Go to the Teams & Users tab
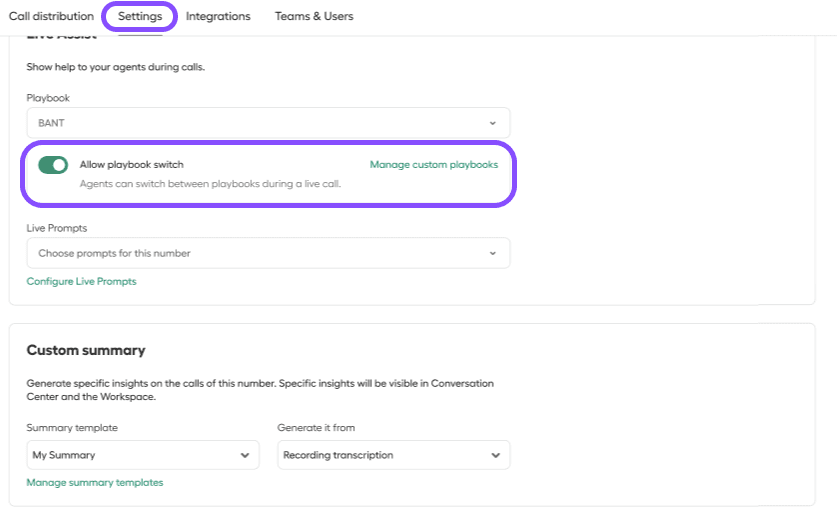Image resolution: width=837 pixels, height=524 pixels. 313,16
